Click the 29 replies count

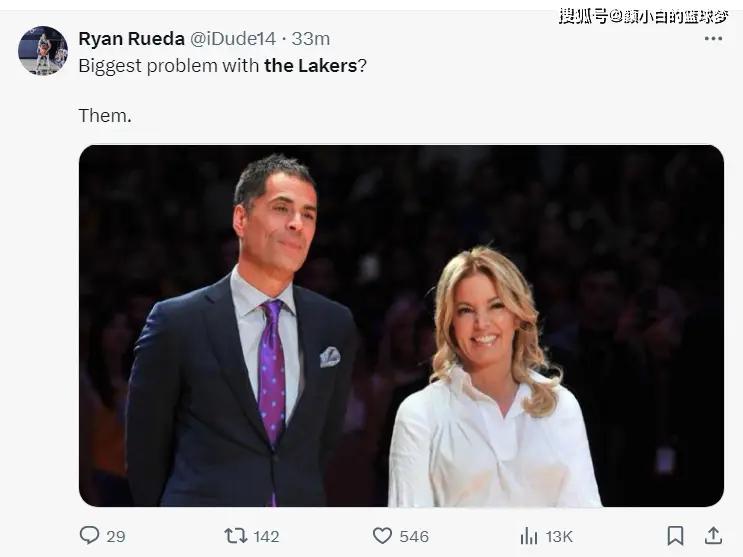click(x=116, y=537)
